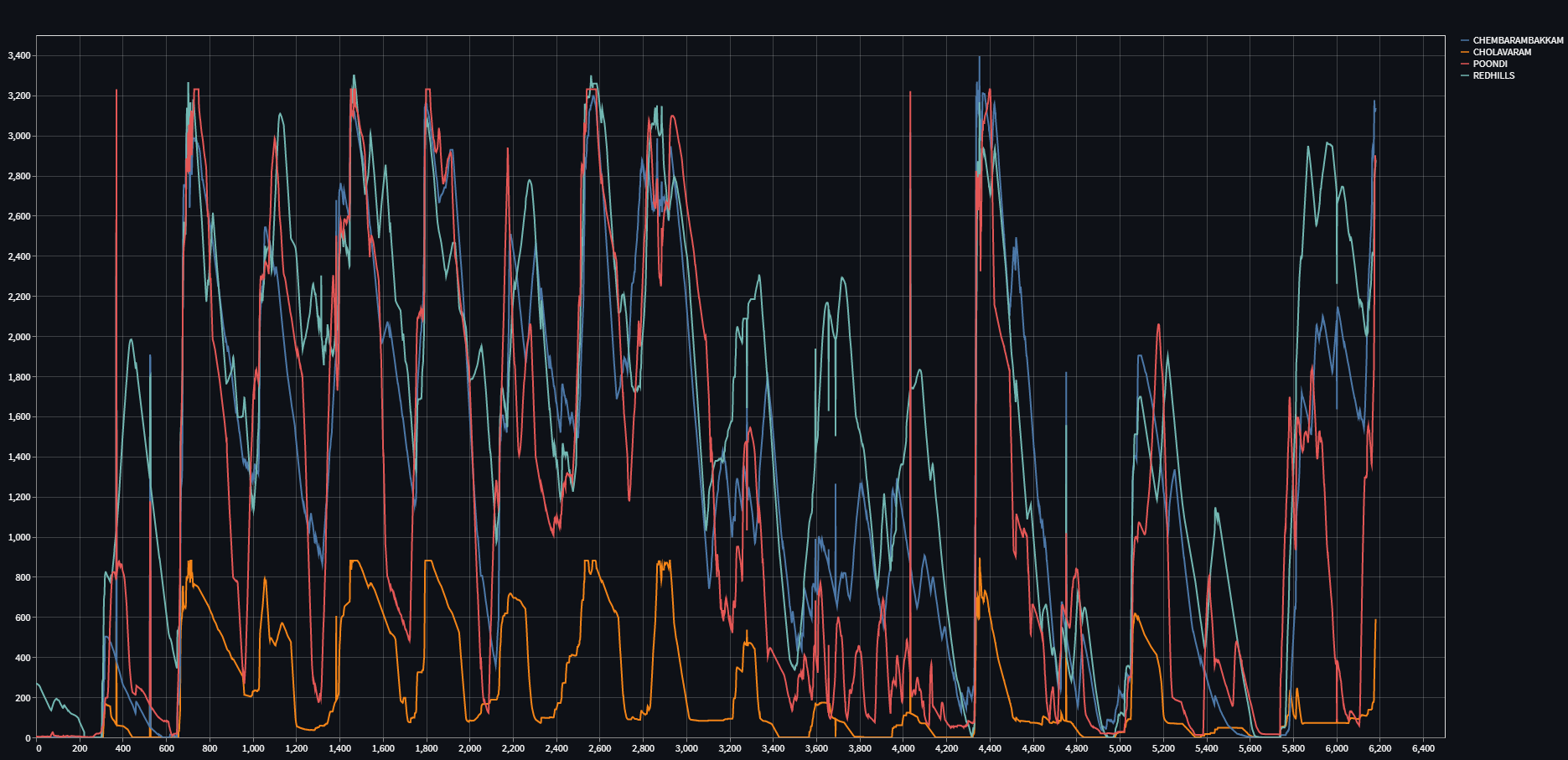Click the y-axis tick label 2,400

click(19, 256)
